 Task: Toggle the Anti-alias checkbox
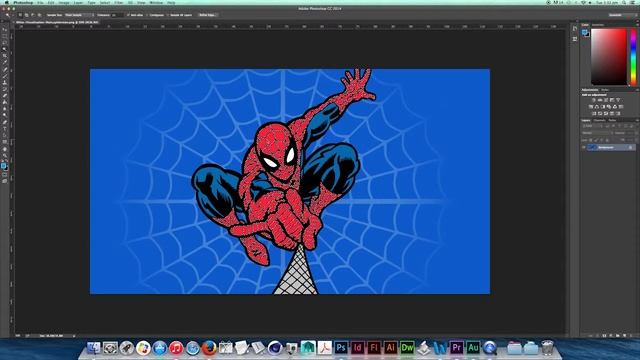point(128,15)
